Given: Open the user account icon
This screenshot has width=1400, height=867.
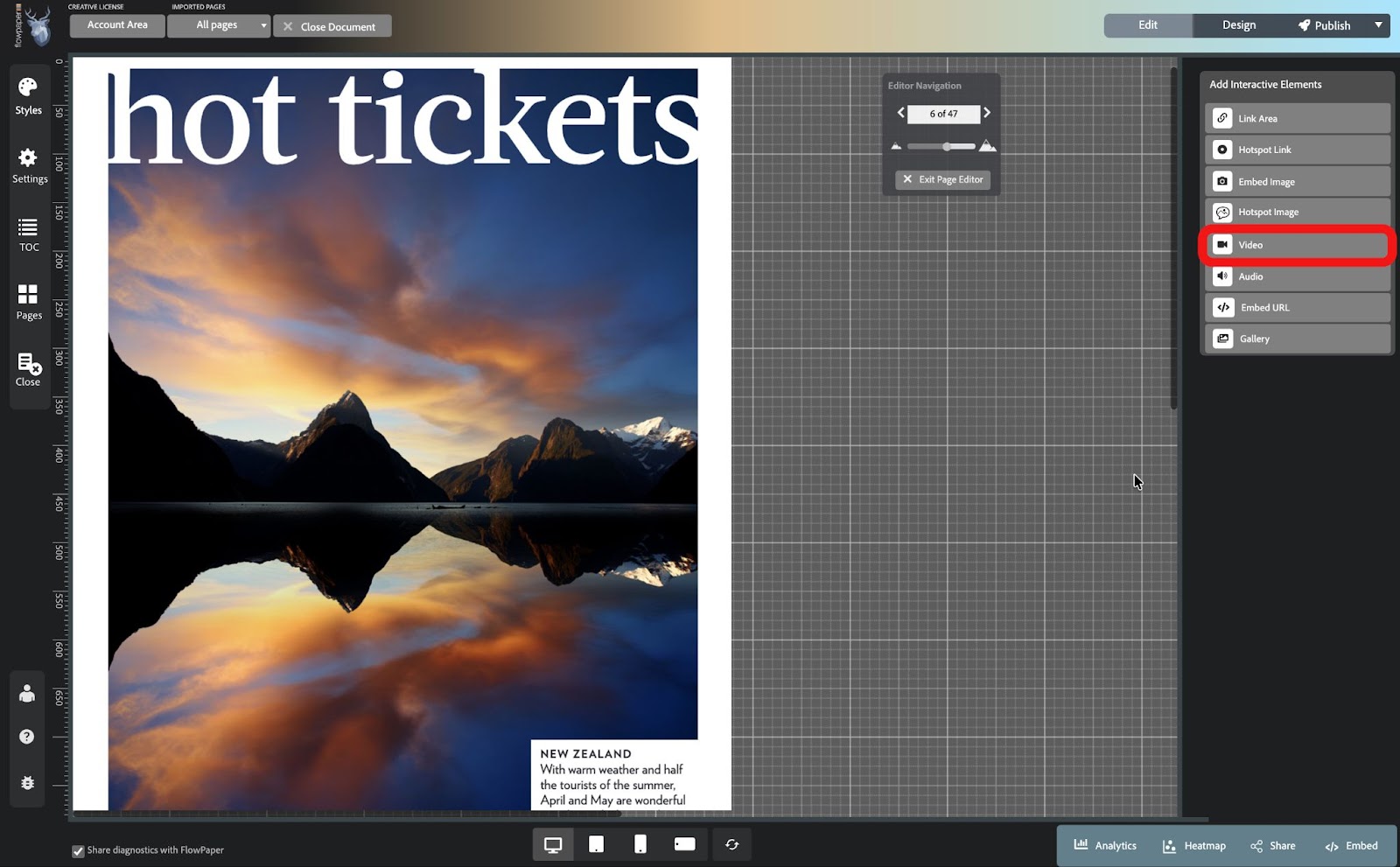Looking at the screenshot, I should click(26, 693).
